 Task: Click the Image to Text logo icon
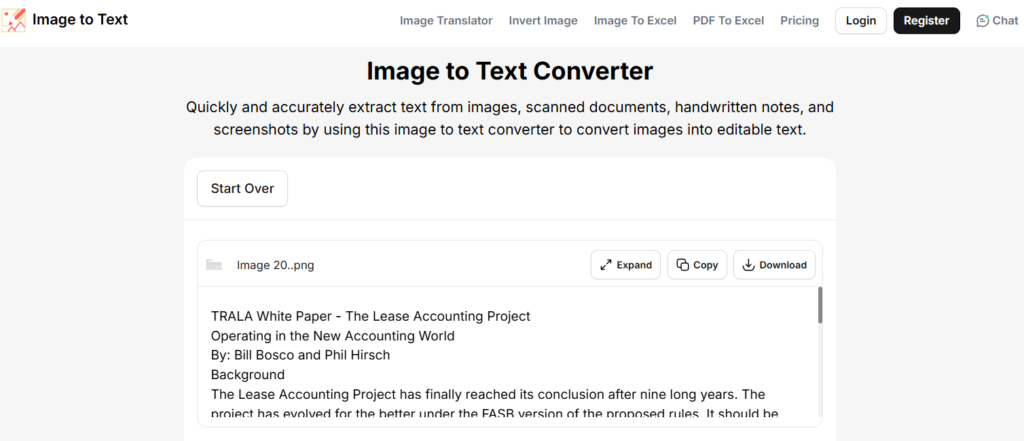click(14, 20)
